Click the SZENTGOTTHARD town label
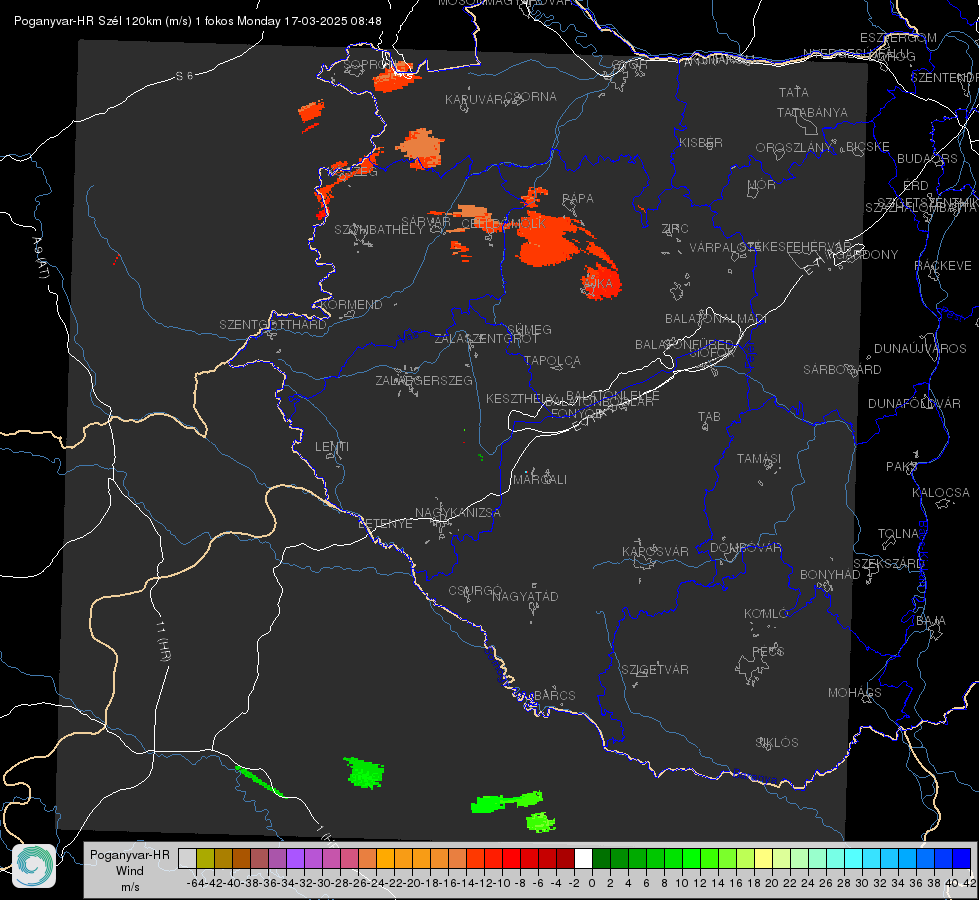This screenshot has height=900, width=979. coord(273,325)
